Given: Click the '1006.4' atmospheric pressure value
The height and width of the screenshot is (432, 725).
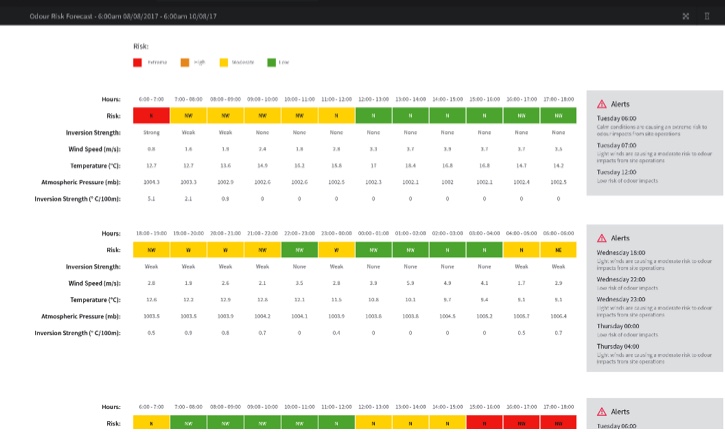Looking at the screenshot, I should click(558, 316).
